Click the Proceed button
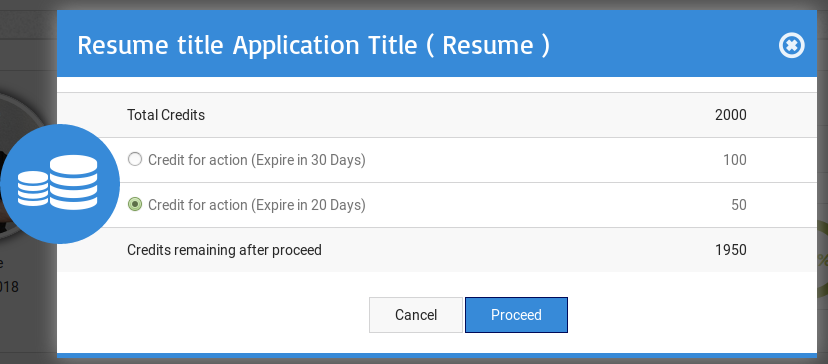 coord(516,315)
